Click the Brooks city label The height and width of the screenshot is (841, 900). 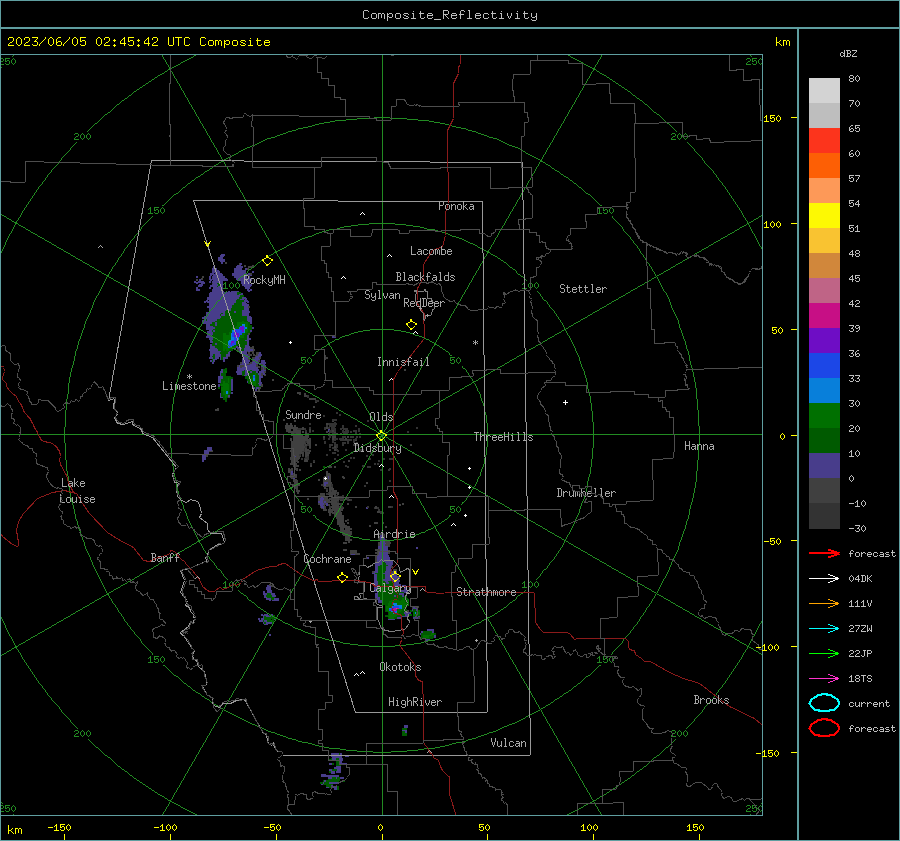pos(711,700)
